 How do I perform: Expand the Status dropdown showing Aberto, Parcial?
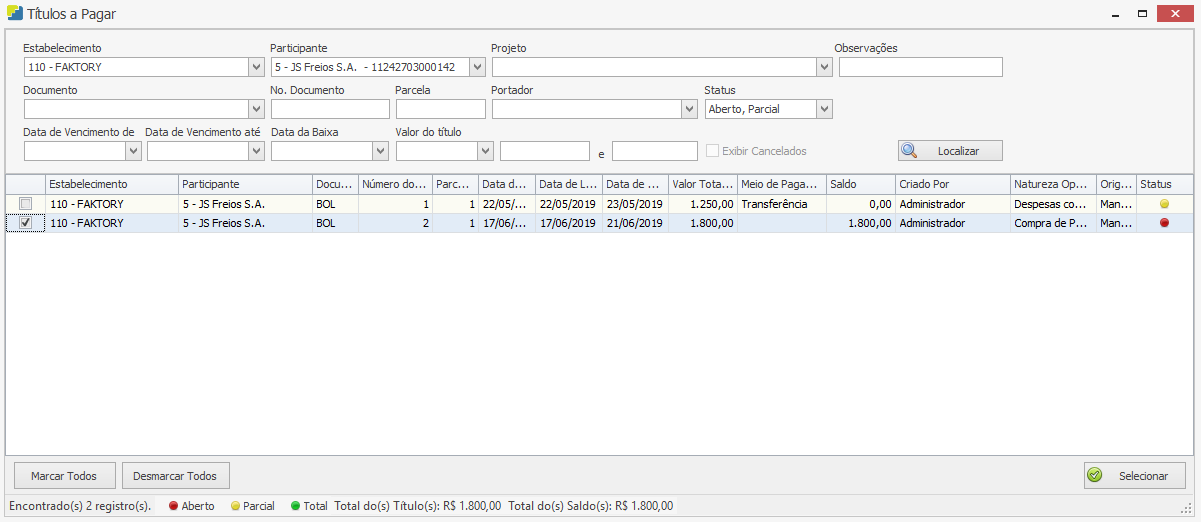(824, 109)
